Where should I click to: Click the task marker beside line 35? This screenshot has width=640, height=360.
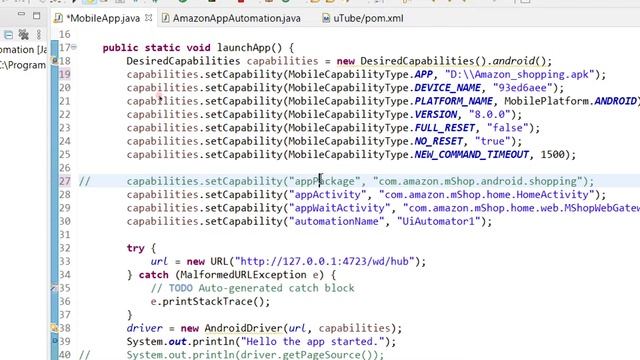(x=54, y=288)
